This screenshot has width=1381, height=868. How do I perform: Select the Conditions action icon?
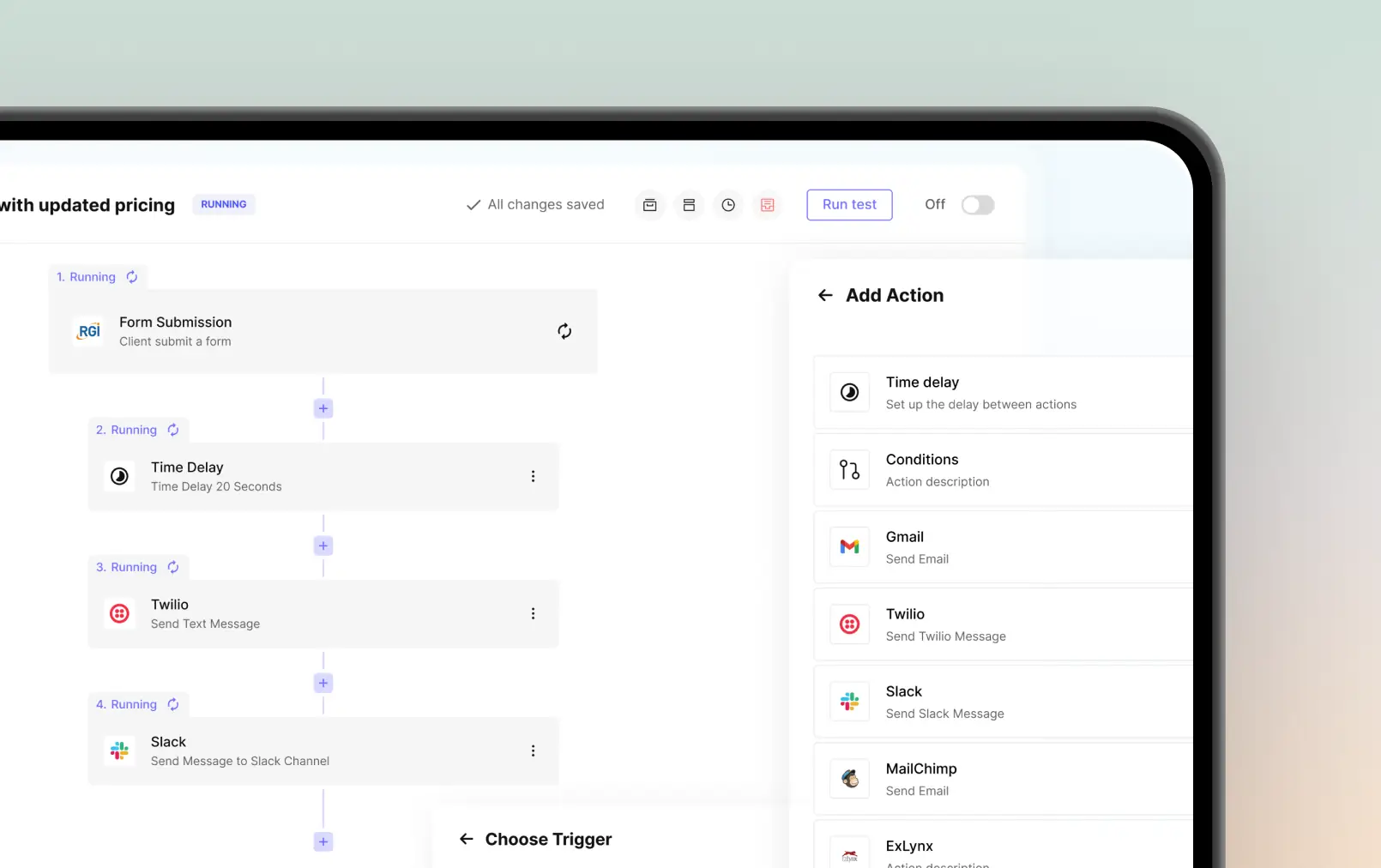pos(848,470)
